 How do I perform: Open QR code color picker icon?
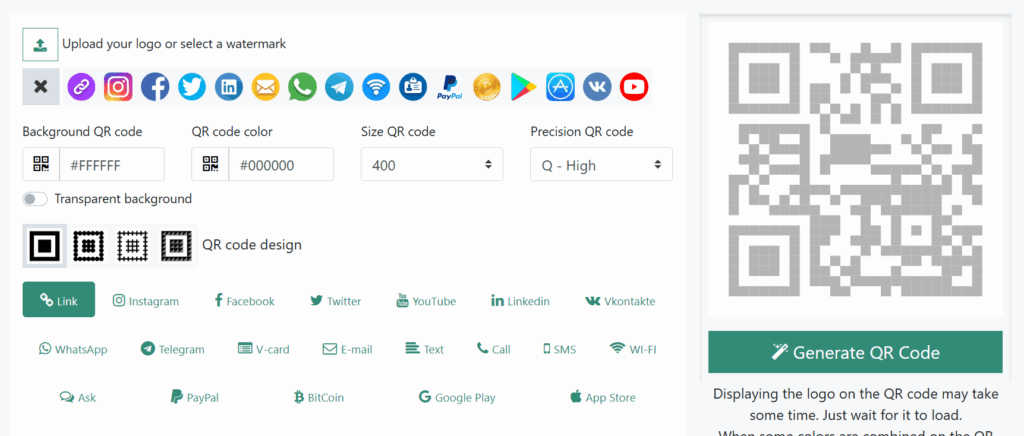(x=210, y=164)
